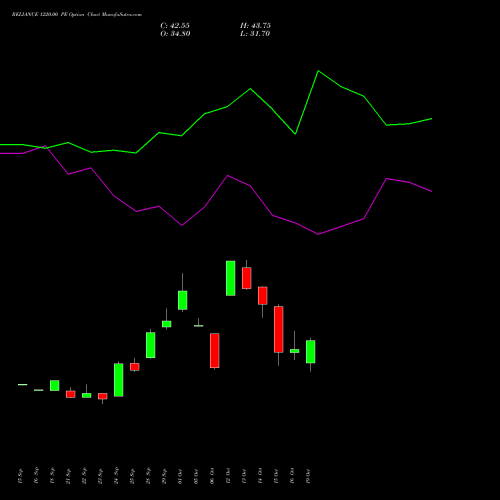The width and height of the screenshot is (500, 500).
Task: Click the low value L: 31.70
Action: pyautogui.click(x=255, y=34)
